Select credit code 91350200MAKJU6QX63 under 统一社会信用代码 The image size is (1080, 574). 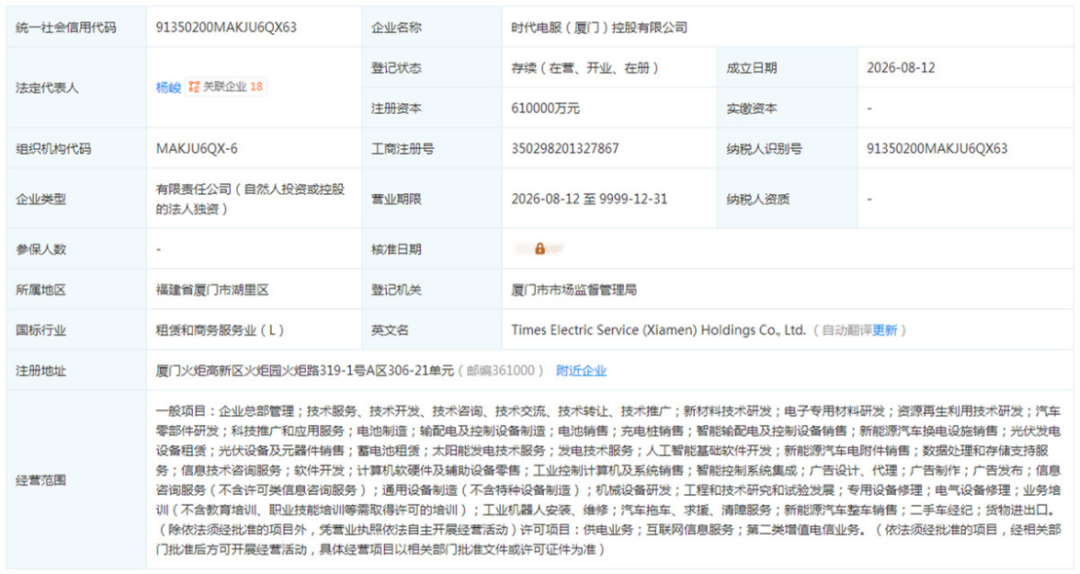tap(226, 28)
